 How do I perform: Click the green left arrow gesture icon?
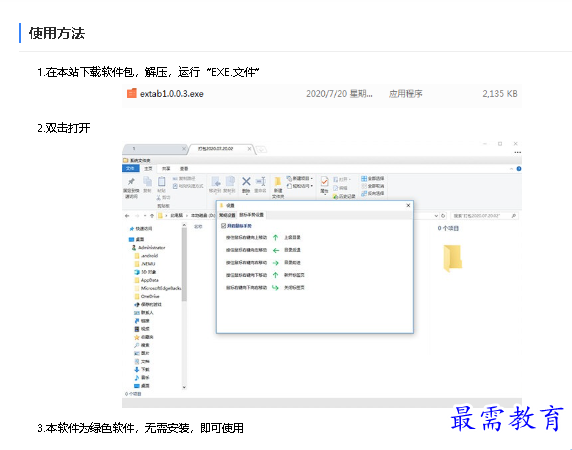pos(276,250)
